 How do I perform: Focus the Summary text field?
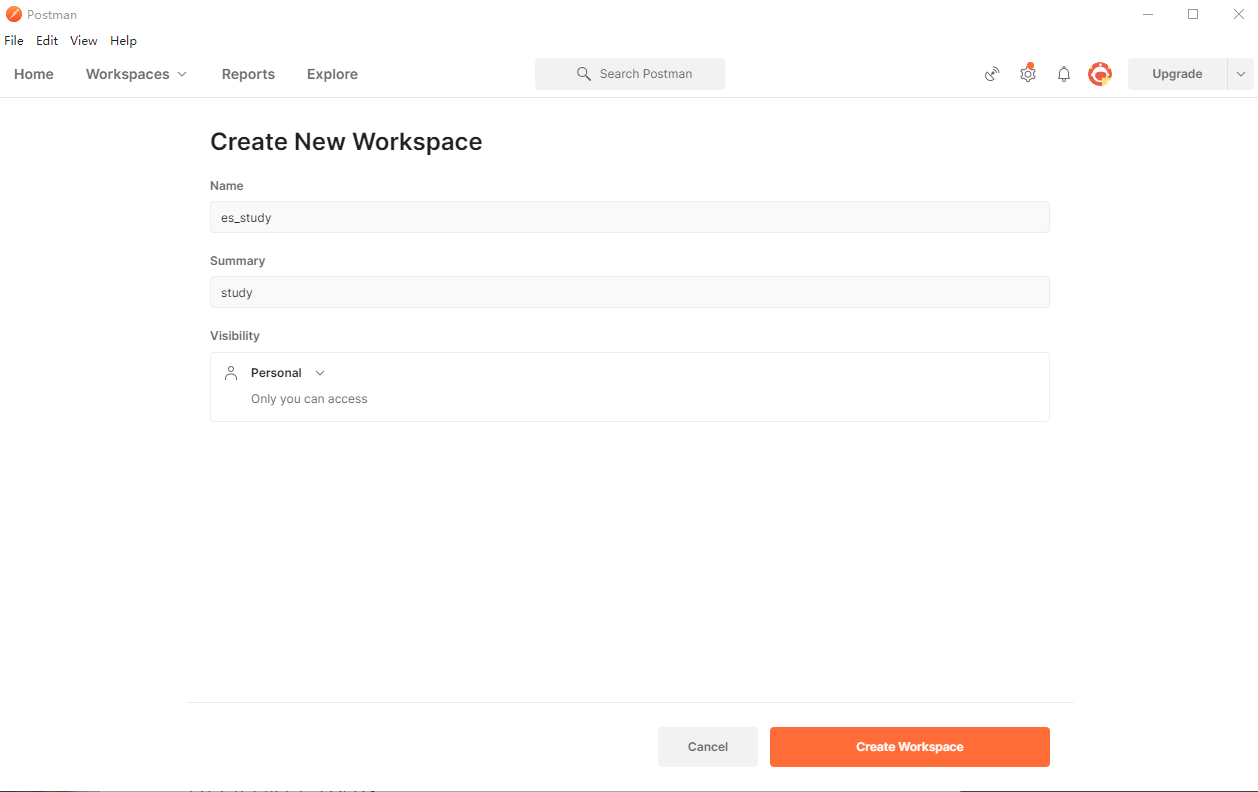pos(630,292)
